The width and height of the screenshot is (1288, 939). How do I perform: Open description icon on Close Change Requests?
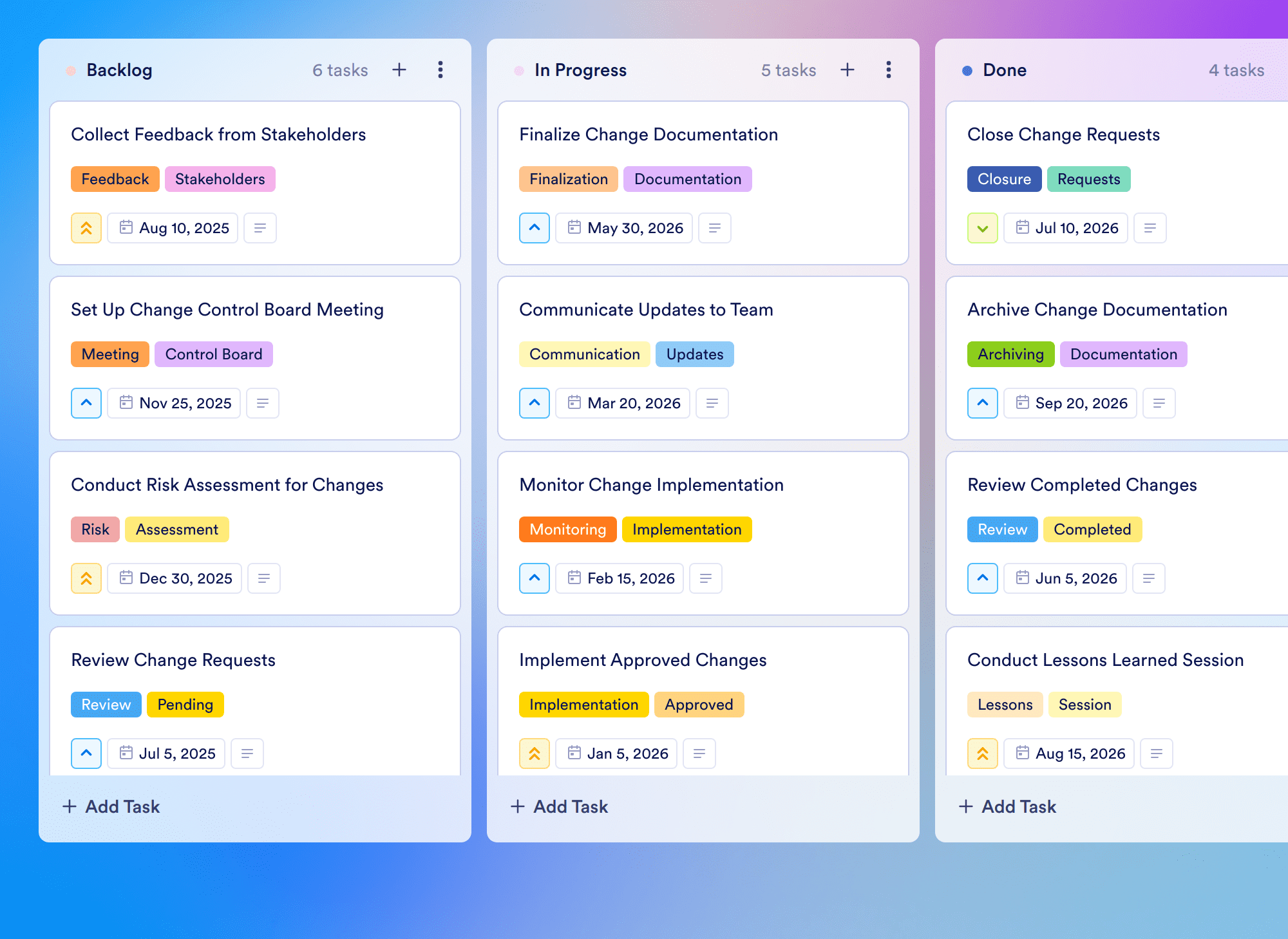(1150, 228)
